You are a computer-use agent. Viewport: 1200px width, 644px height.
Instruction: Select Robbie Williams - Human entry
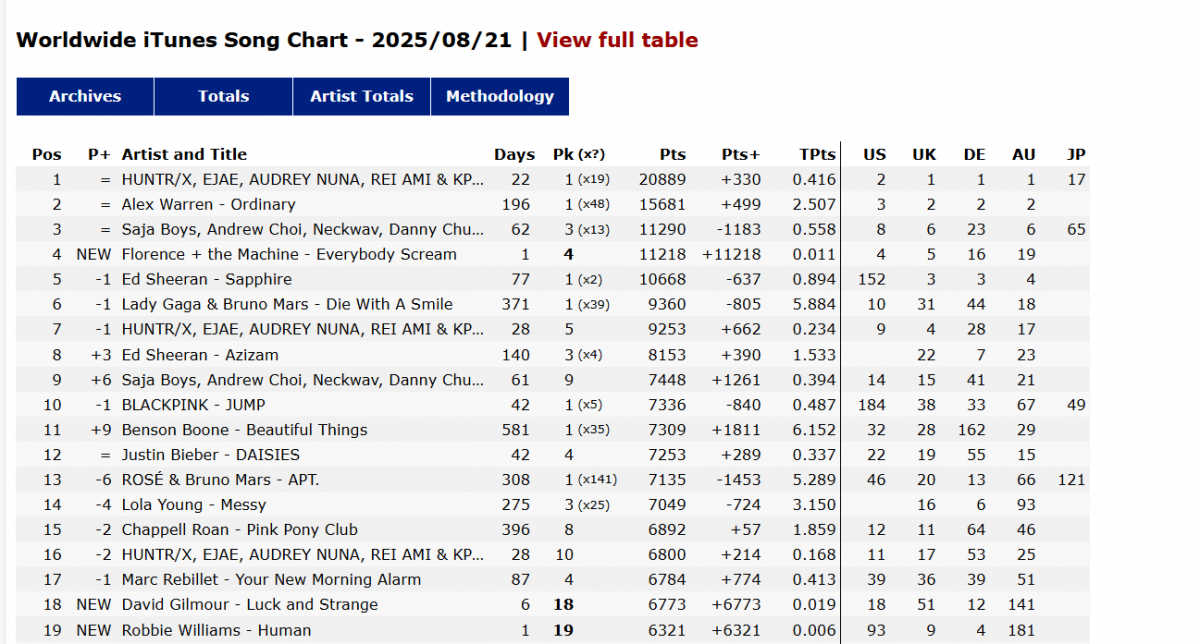(x=216, y=630)
